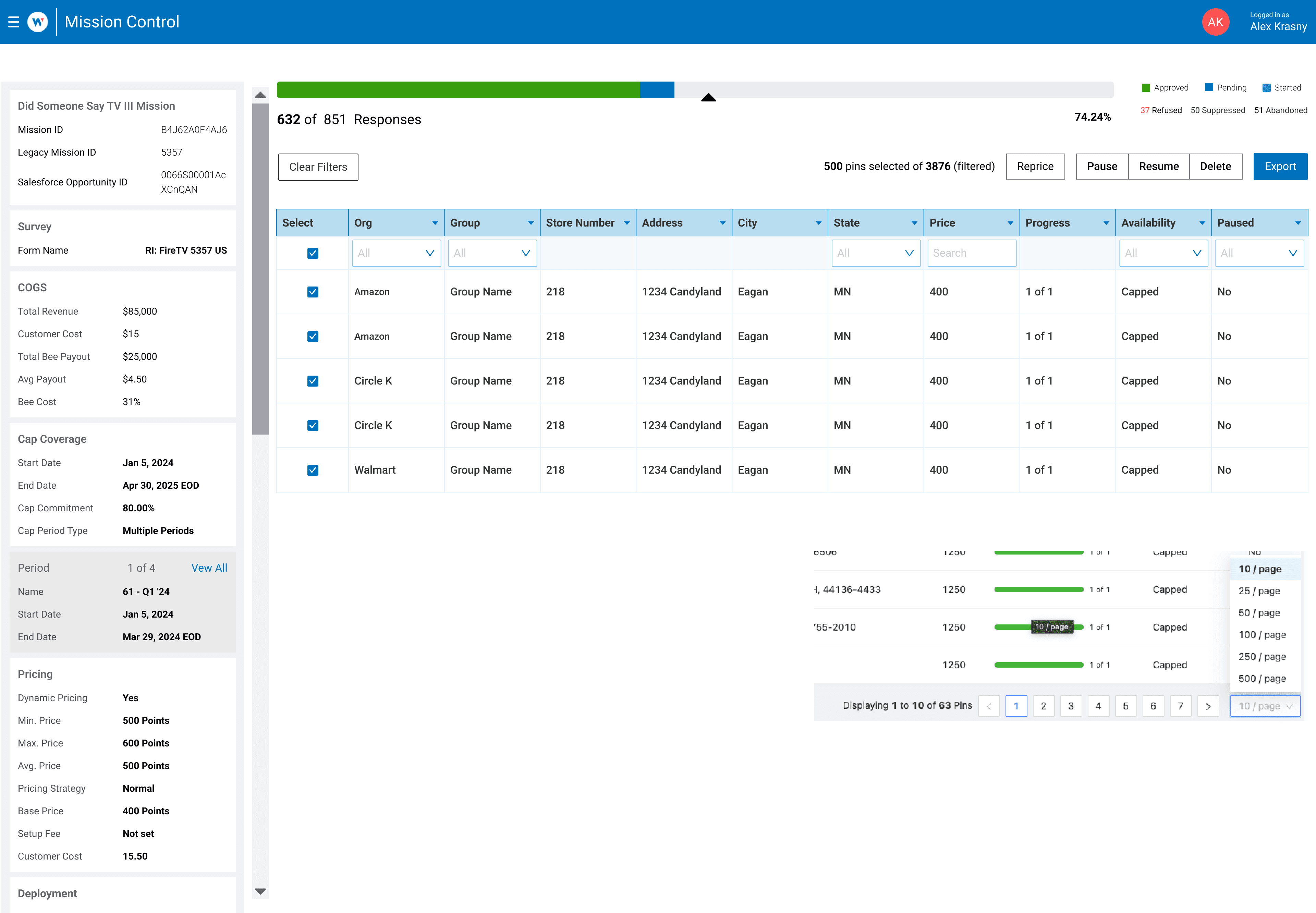
Task: Open the 10 / page size selector
Action: click(x=1265, y=706)
